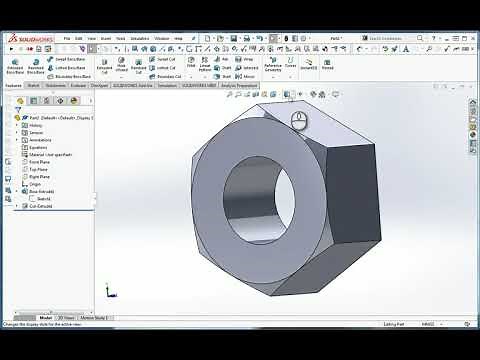Choose the Boundary Cut feature
Screen dimensions: 480x360
click(165, 76)
